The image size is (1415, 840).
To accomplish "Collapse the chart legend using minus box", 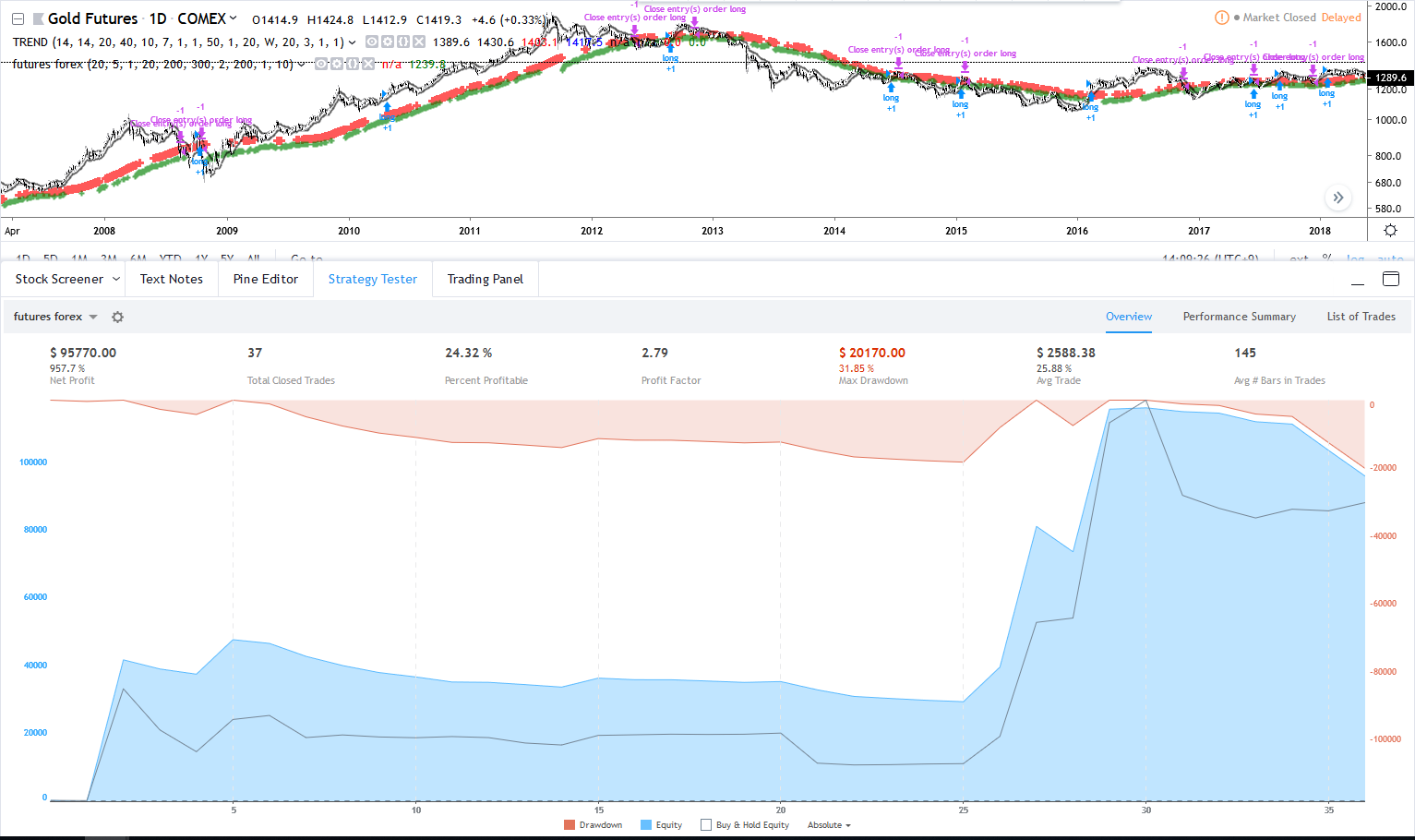I will click(18, 18).
